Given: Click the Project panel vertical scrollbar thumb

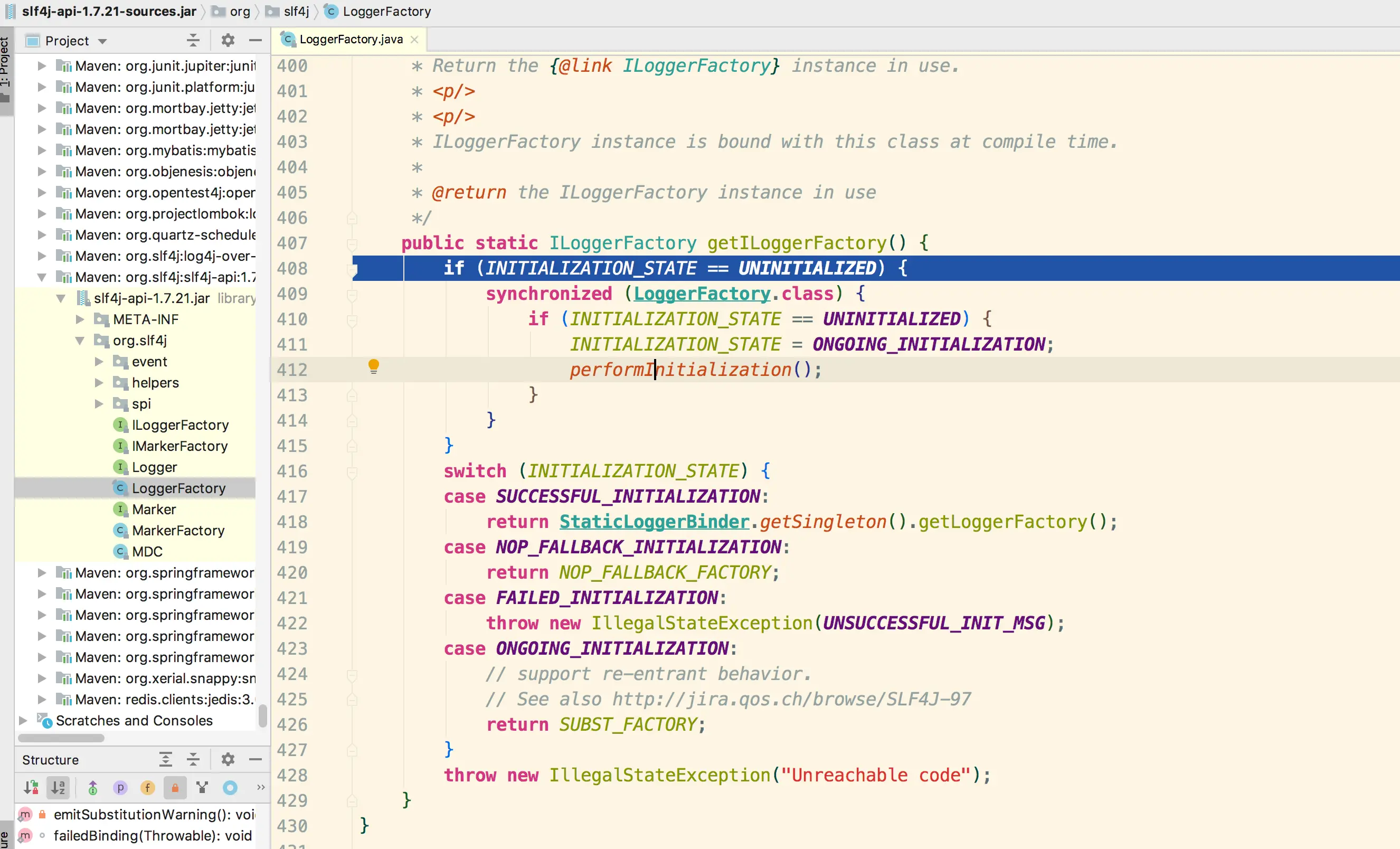Looking at the screenshot, I should tap(262, 715).
